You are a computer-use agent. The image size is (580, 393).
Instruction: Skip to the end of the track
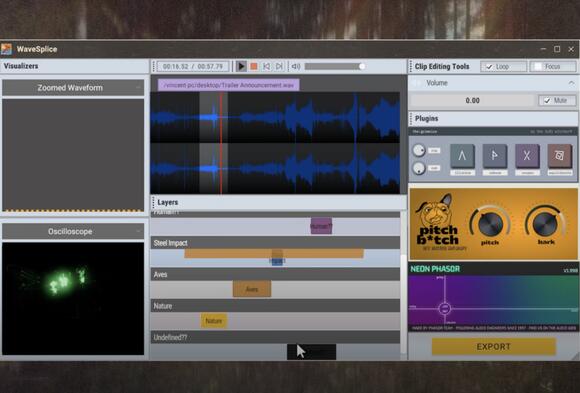pyautogui.click(x=279, y=66)
